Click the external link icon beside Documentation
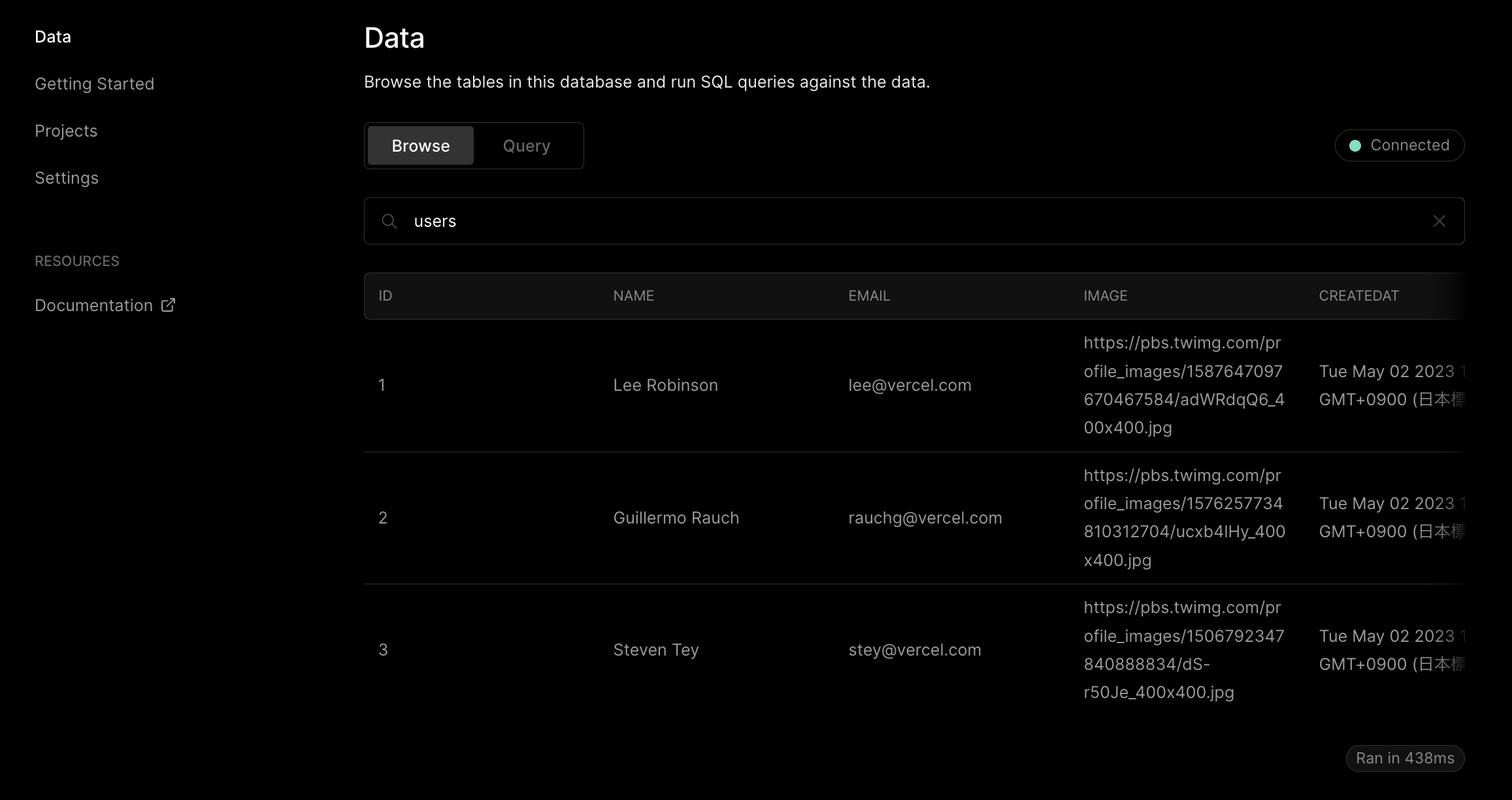This screenshot has height=800, width=1512. click(x=169, y=305)
